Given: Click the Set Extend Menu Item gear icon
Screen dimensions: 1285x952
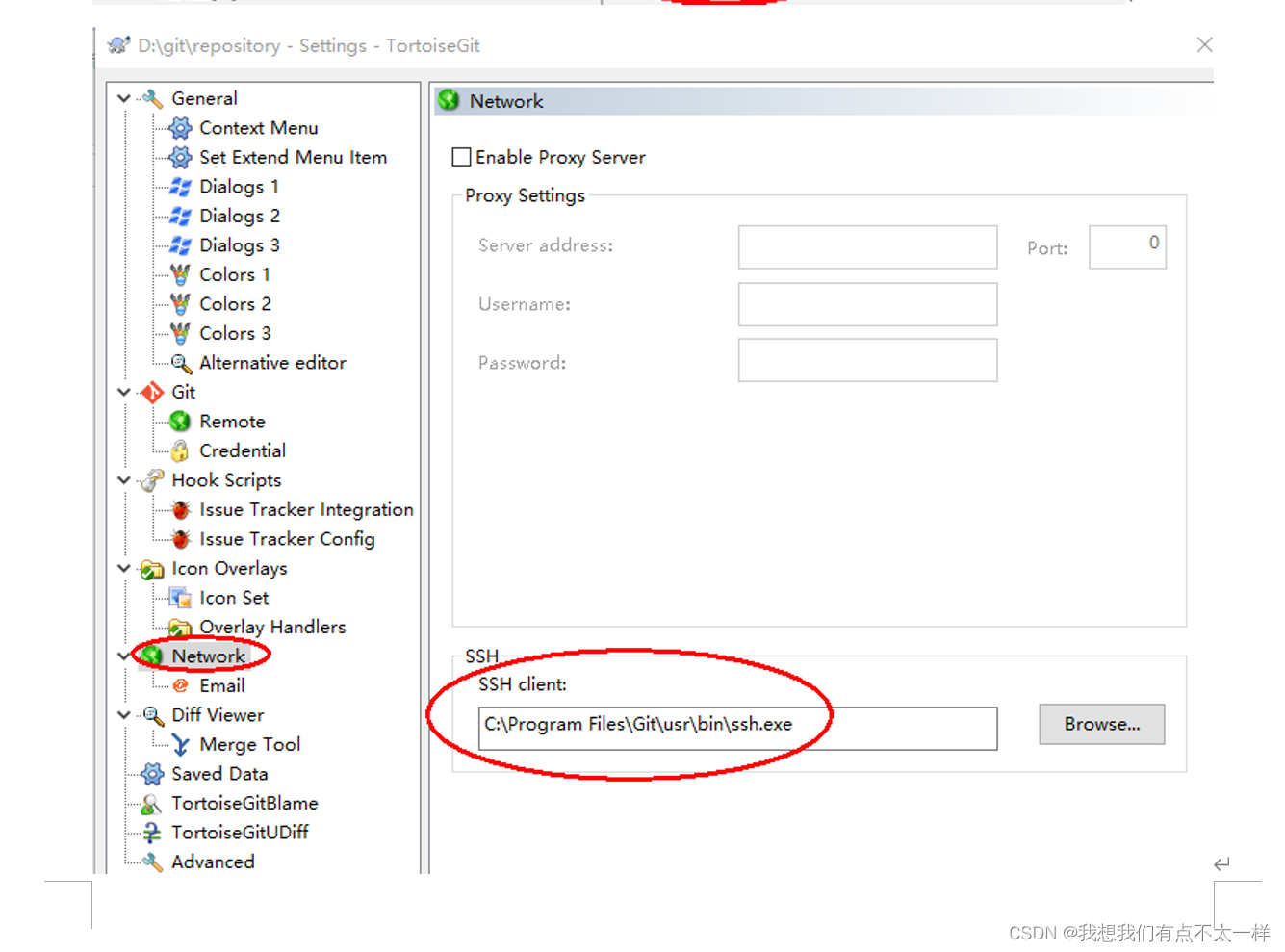Looking at the screenshot, I should pyautogui.click(x=180, y=157).
